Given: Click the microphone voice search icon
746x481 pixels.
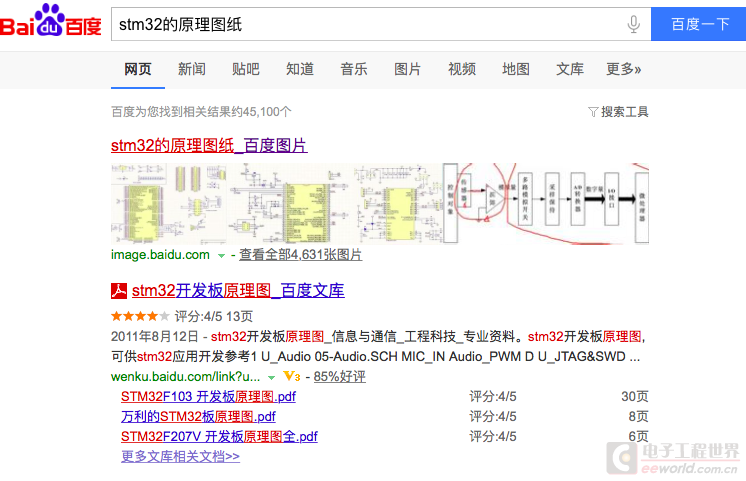Looking at the screenshot, I should coord(633,24).
